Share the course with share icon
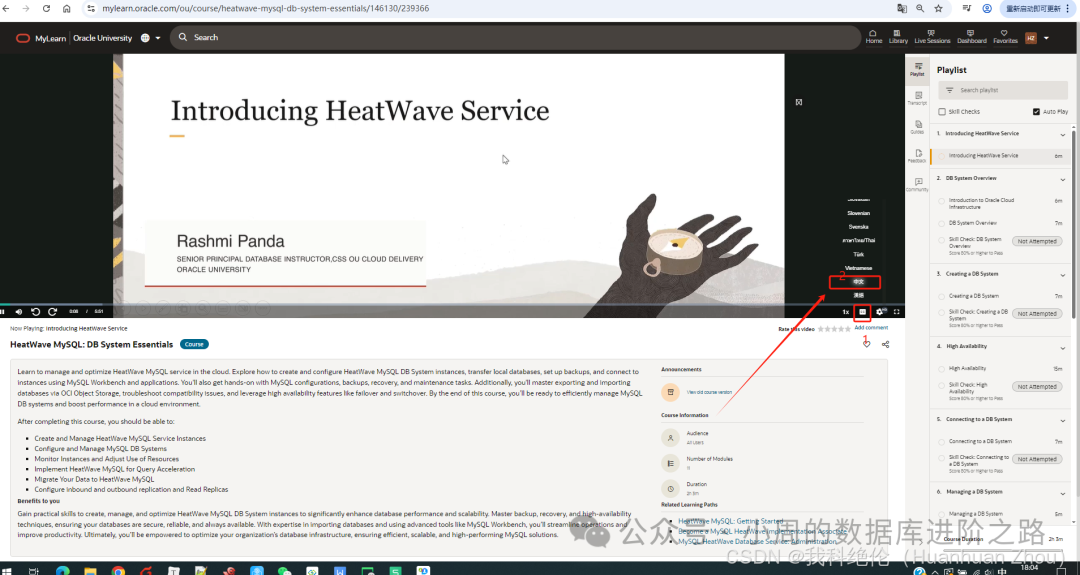1080x575 pixels. point(885,344)
